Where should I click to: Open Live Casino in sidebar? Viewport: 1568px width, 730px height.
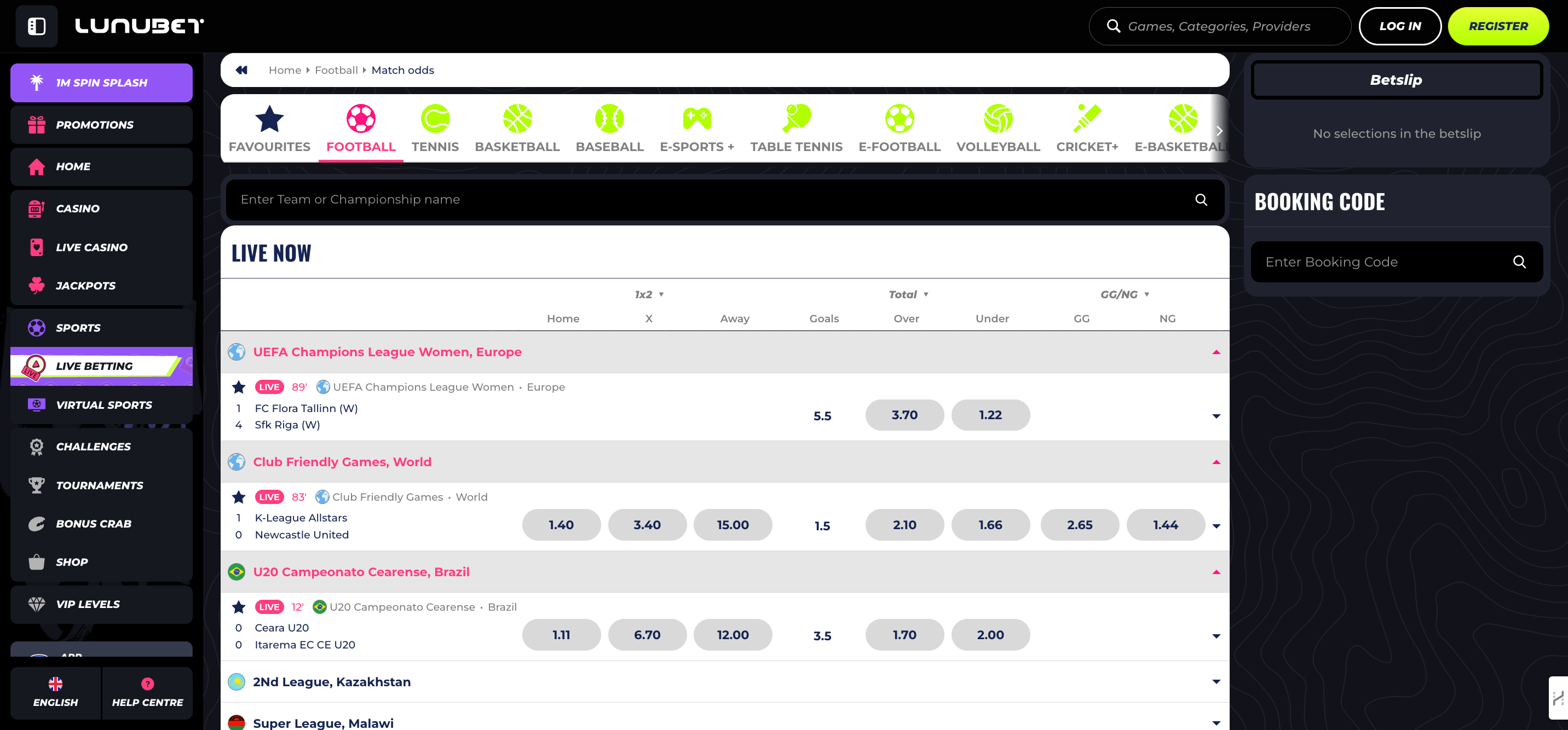(102, 247)
